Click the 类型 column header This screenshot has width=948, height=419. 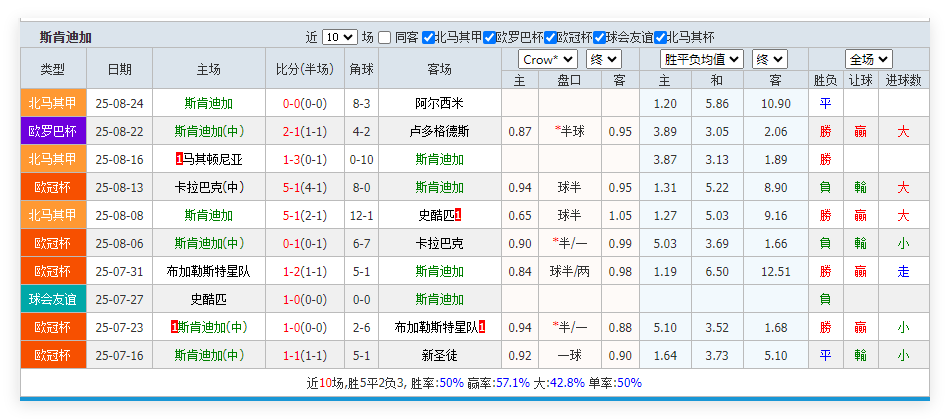click(x=52, y=70)
